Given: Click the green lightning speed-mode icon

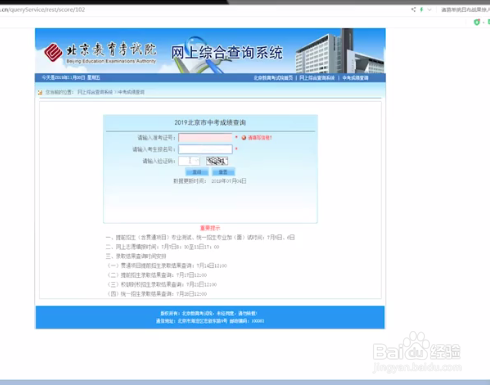Looking at the screenshot, I should click(x=421, y=10).
